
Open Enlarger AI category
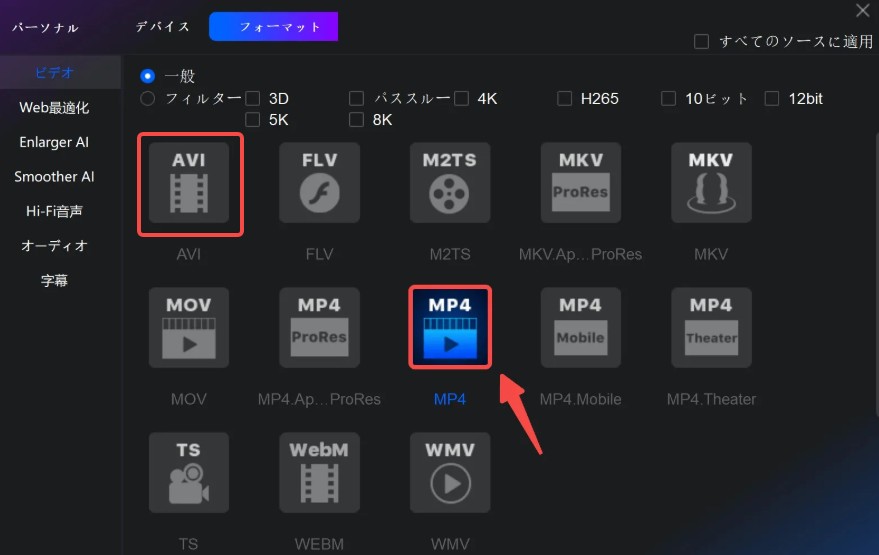[54, 142]
